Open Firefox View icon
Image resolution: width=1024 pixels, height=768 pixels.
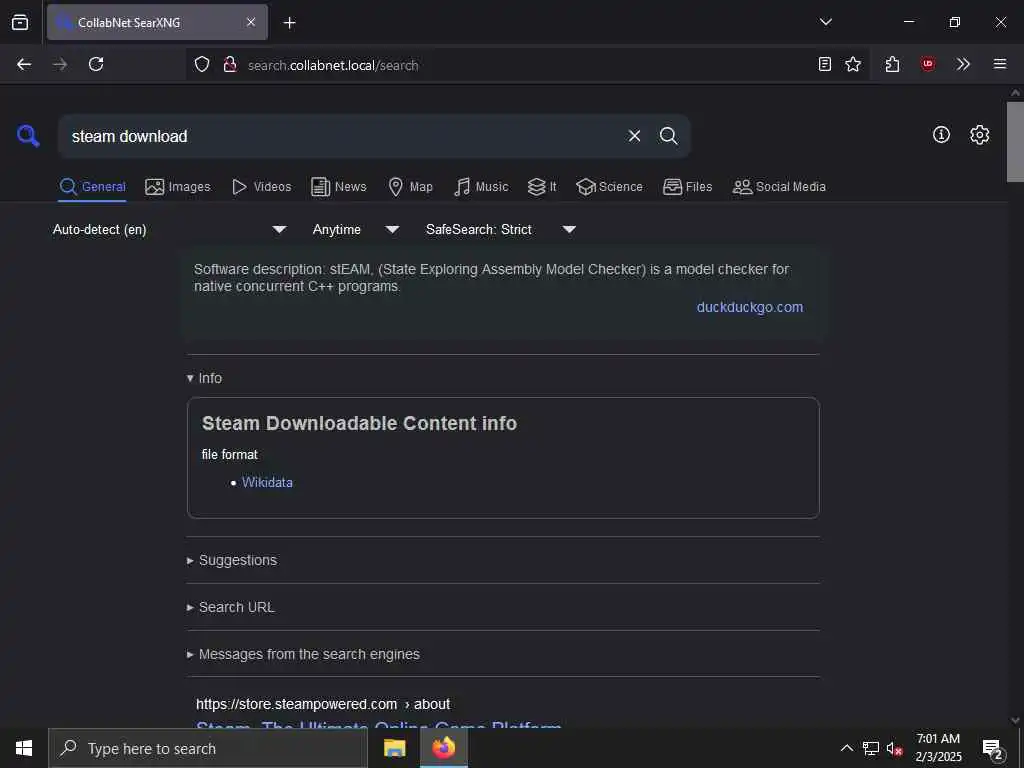(x=20, y=22)
